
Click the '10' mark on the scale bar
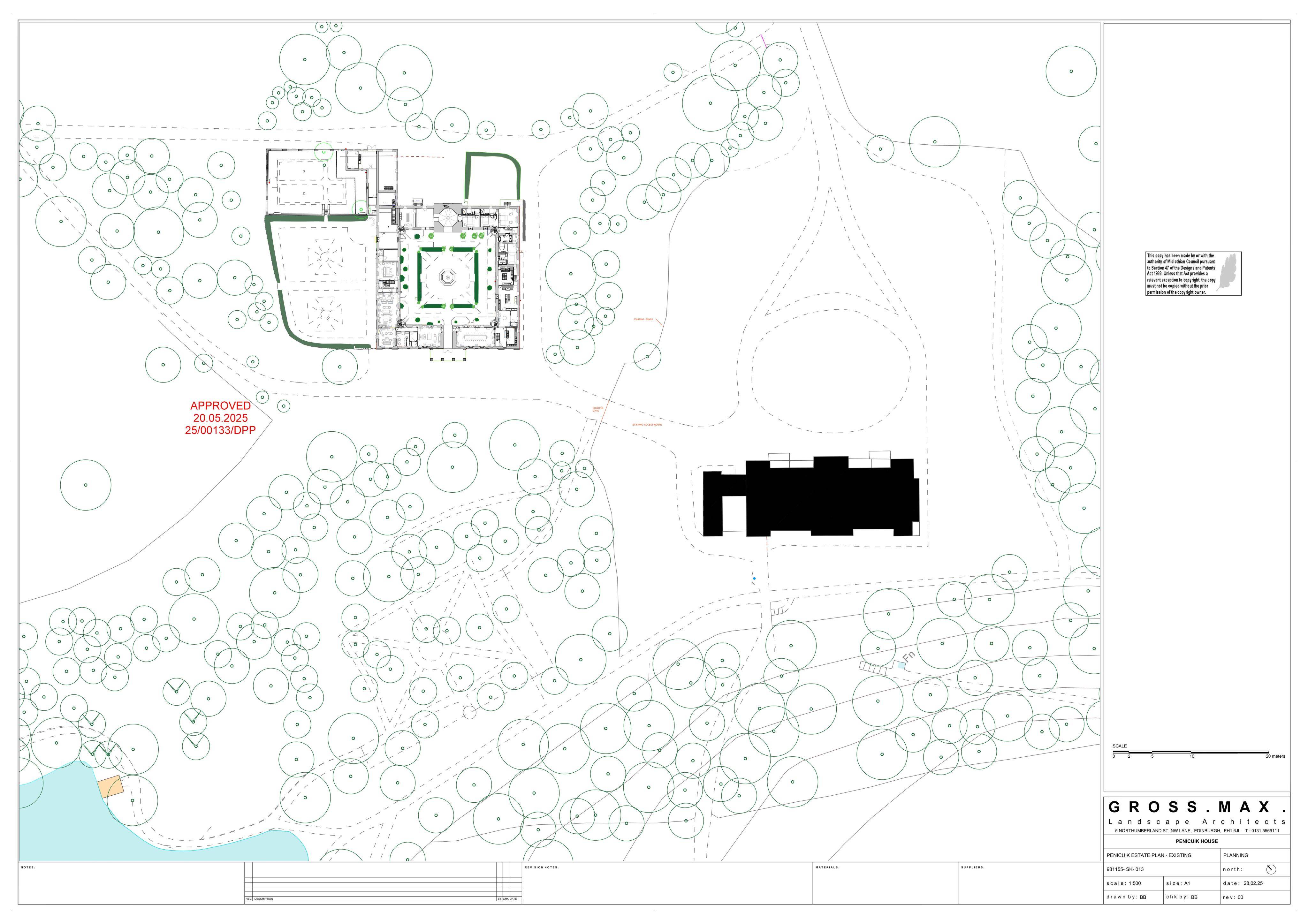click(x=1192, y=756)
